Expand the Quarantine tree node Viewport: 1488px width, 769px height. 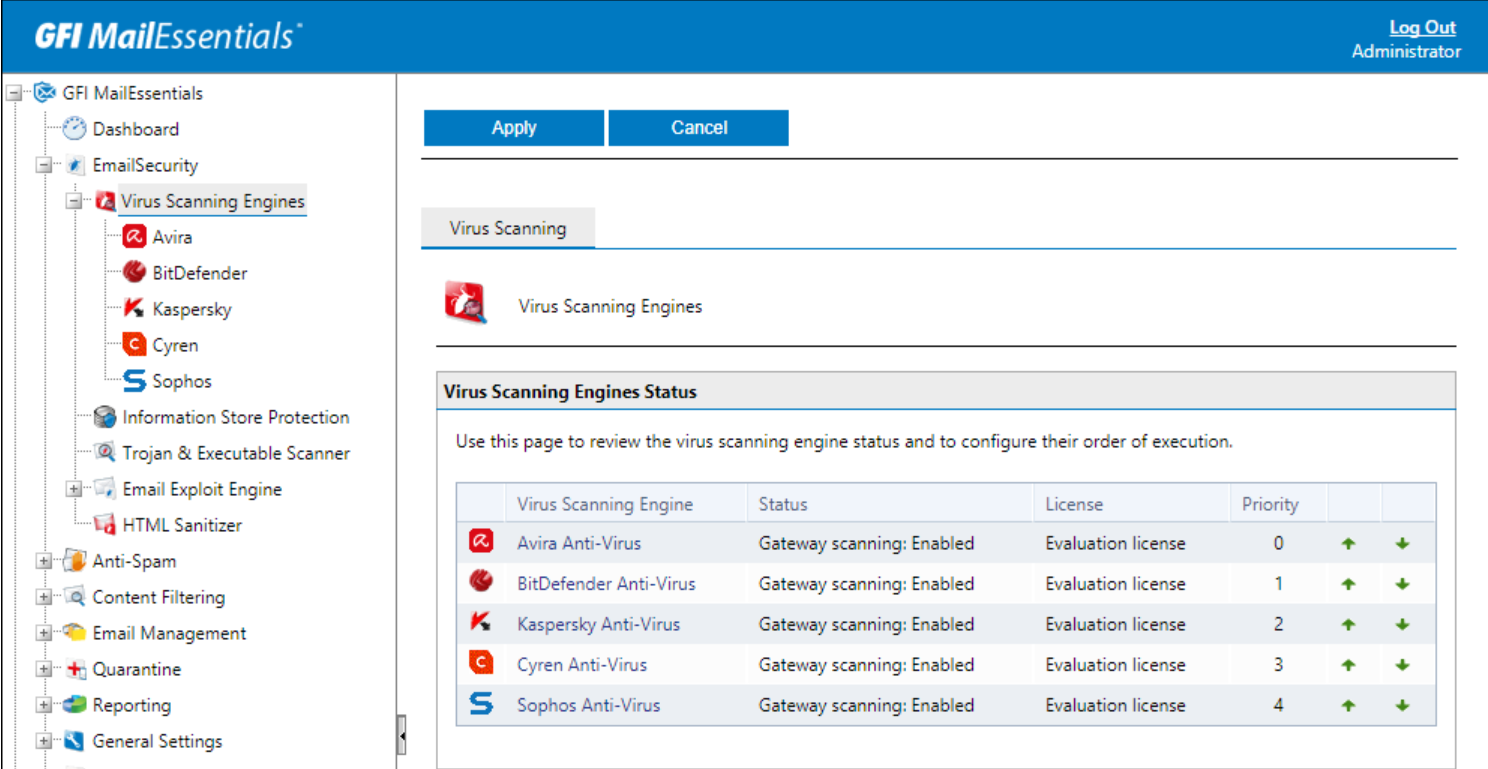[44, 669]
